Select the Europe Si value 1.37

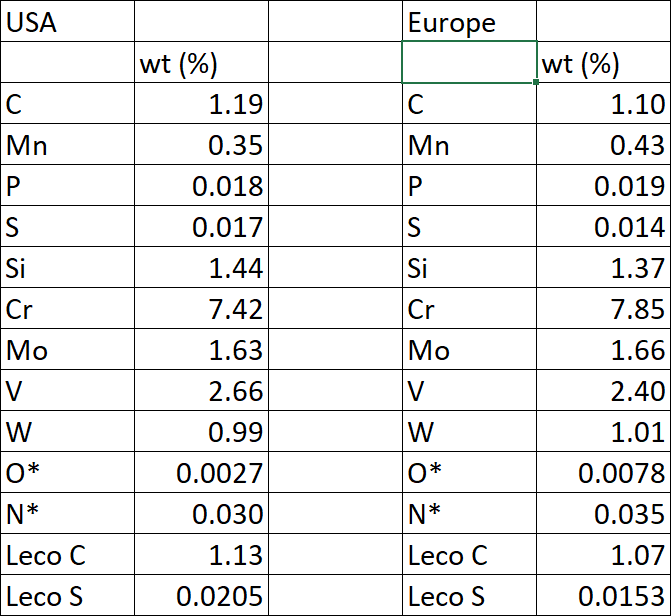point(602,268)
